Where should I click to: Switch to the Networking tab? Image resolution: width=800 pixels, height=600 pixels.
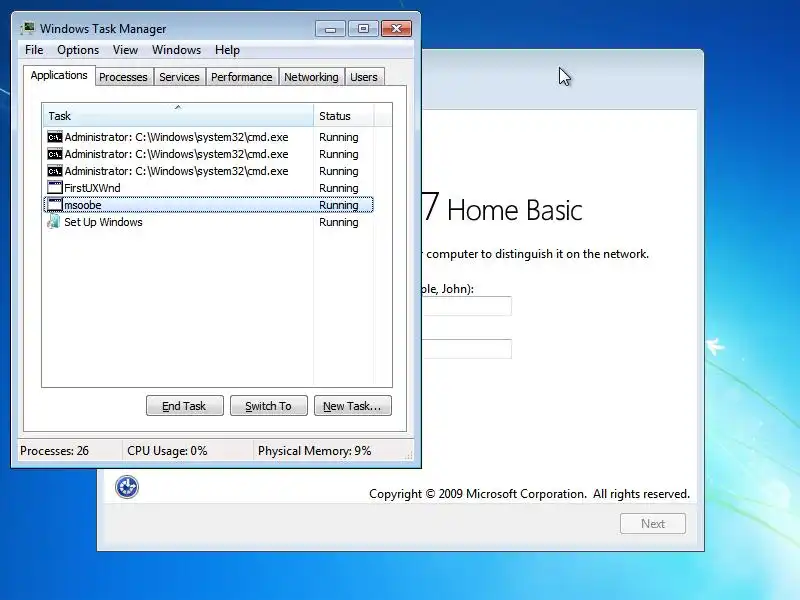pos(311,77)
